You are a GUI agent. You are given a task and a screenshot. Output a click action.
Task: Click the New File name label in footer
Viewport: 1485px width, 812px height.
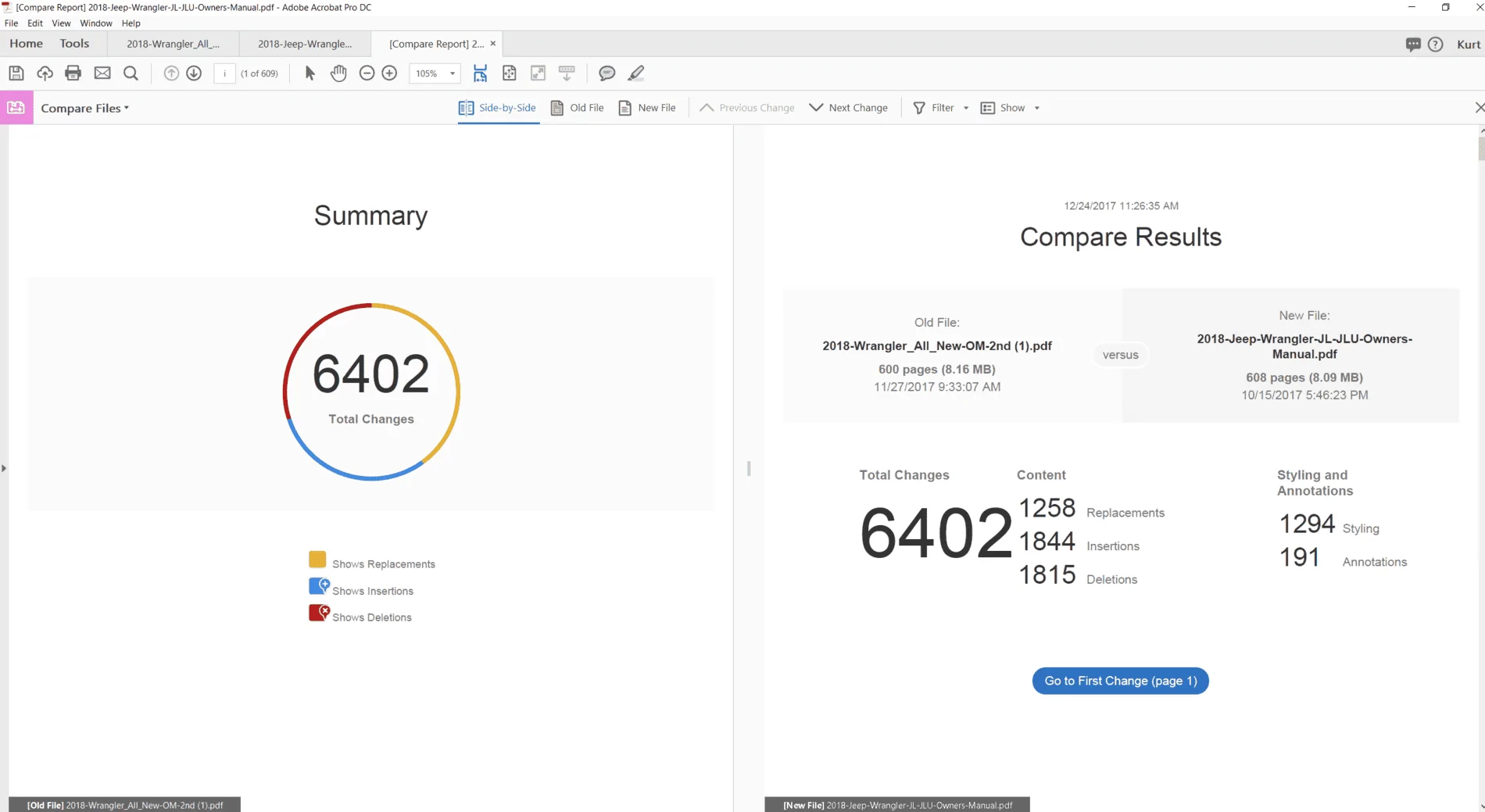897,805
